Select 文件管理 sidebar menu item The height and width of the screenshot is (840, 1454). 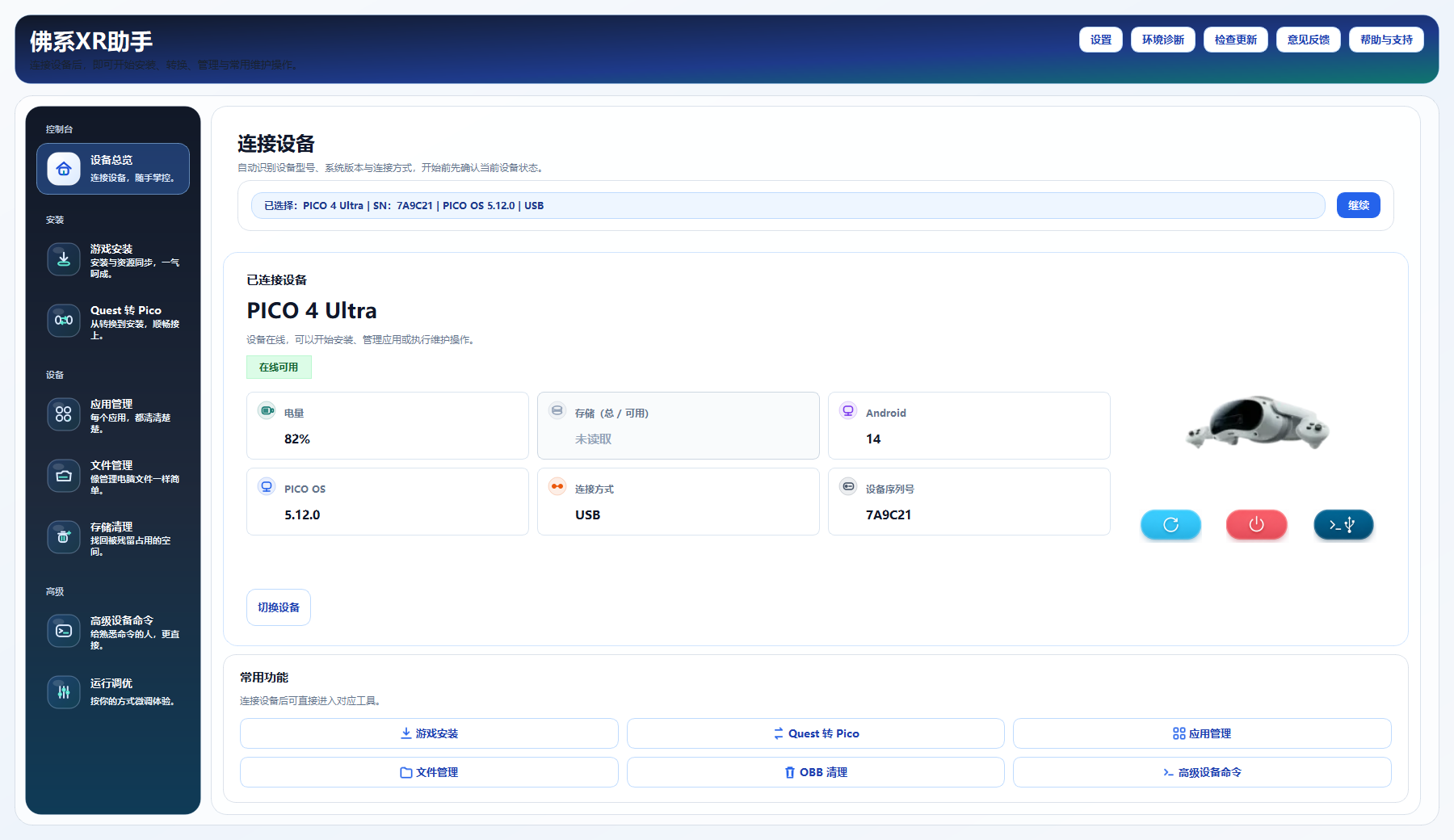113,477
